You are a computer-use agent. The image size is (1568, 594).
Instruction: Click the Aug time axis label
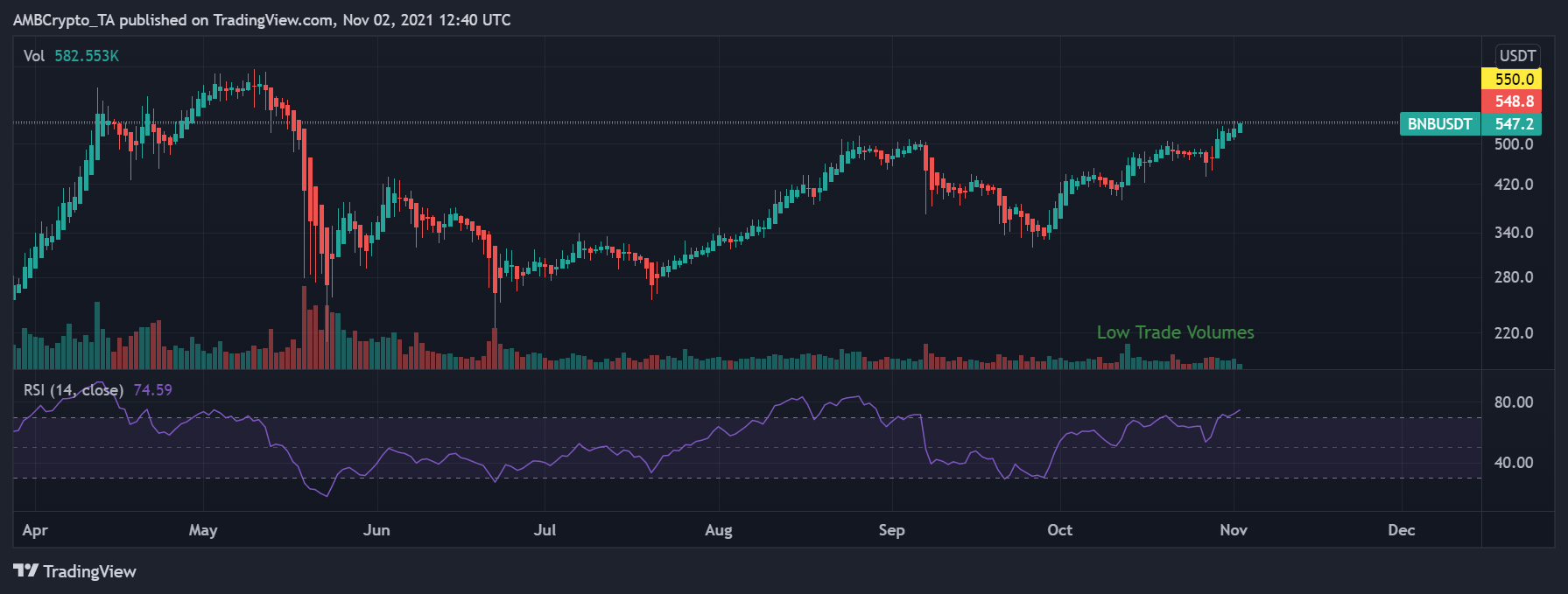[719, 530]
